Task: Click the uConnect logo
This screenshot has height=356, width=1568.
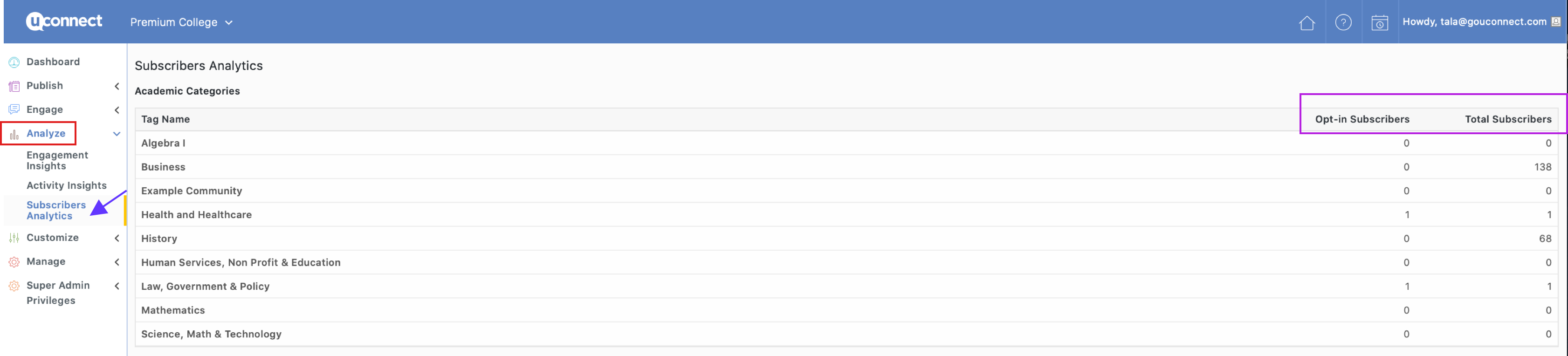Action: coord(64,21)
